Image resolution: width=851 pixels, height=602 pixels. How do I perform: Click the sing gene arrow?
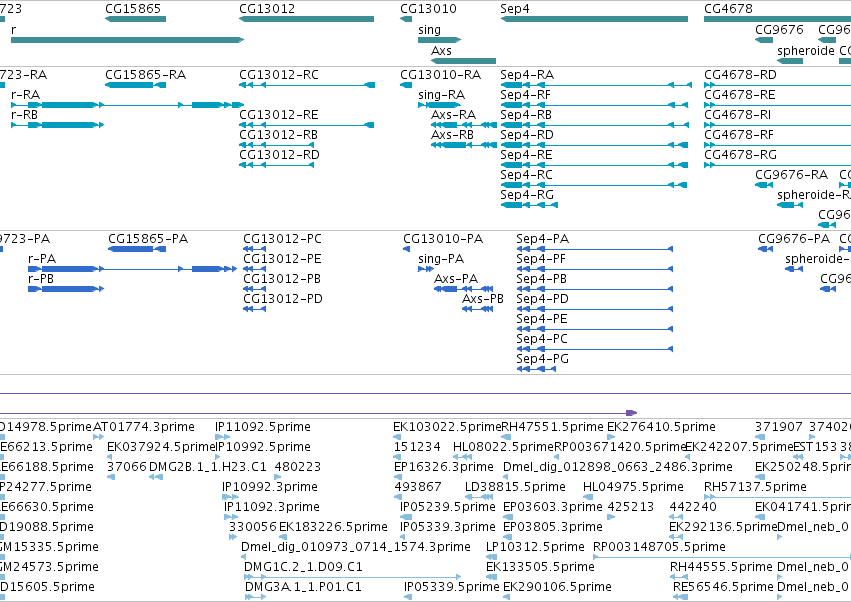pyautogui.click(x=440, y=40)
